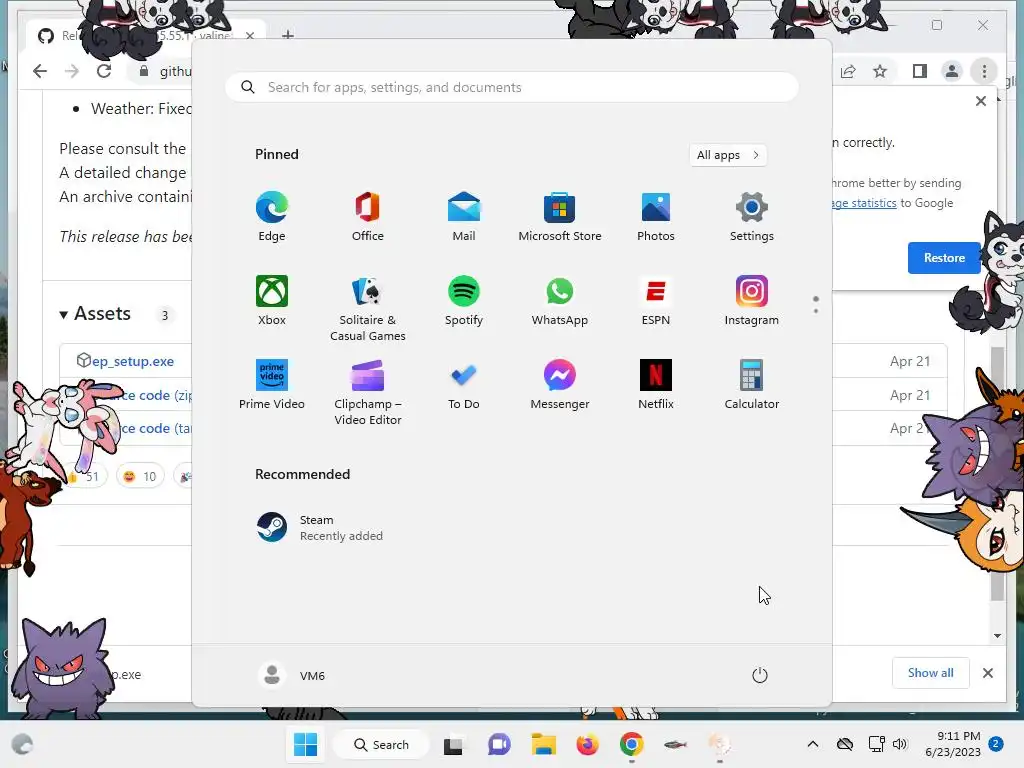Open taskbar Search box
1024x768 pixels.
381,744
